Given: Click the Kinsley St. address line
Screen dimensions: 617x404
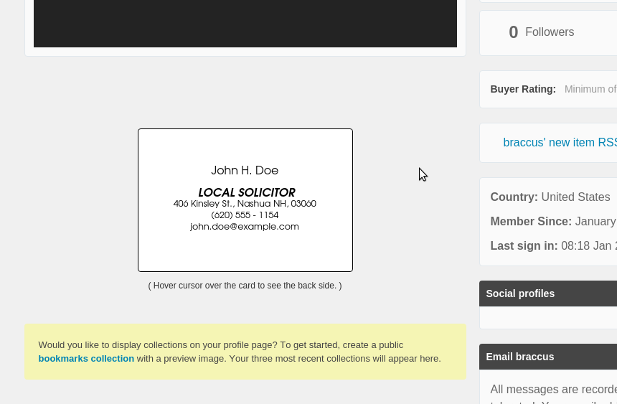Looking at the screenshot, I should [245, 204].
